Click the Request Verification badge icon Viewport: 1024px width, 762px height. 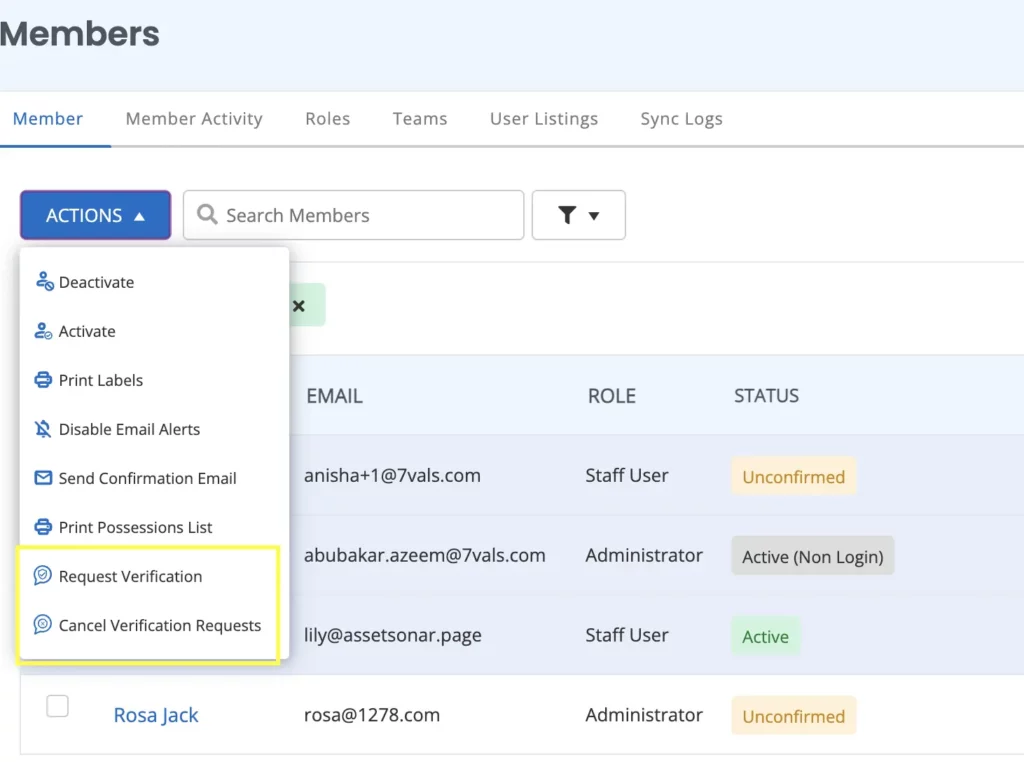[43, 576]
